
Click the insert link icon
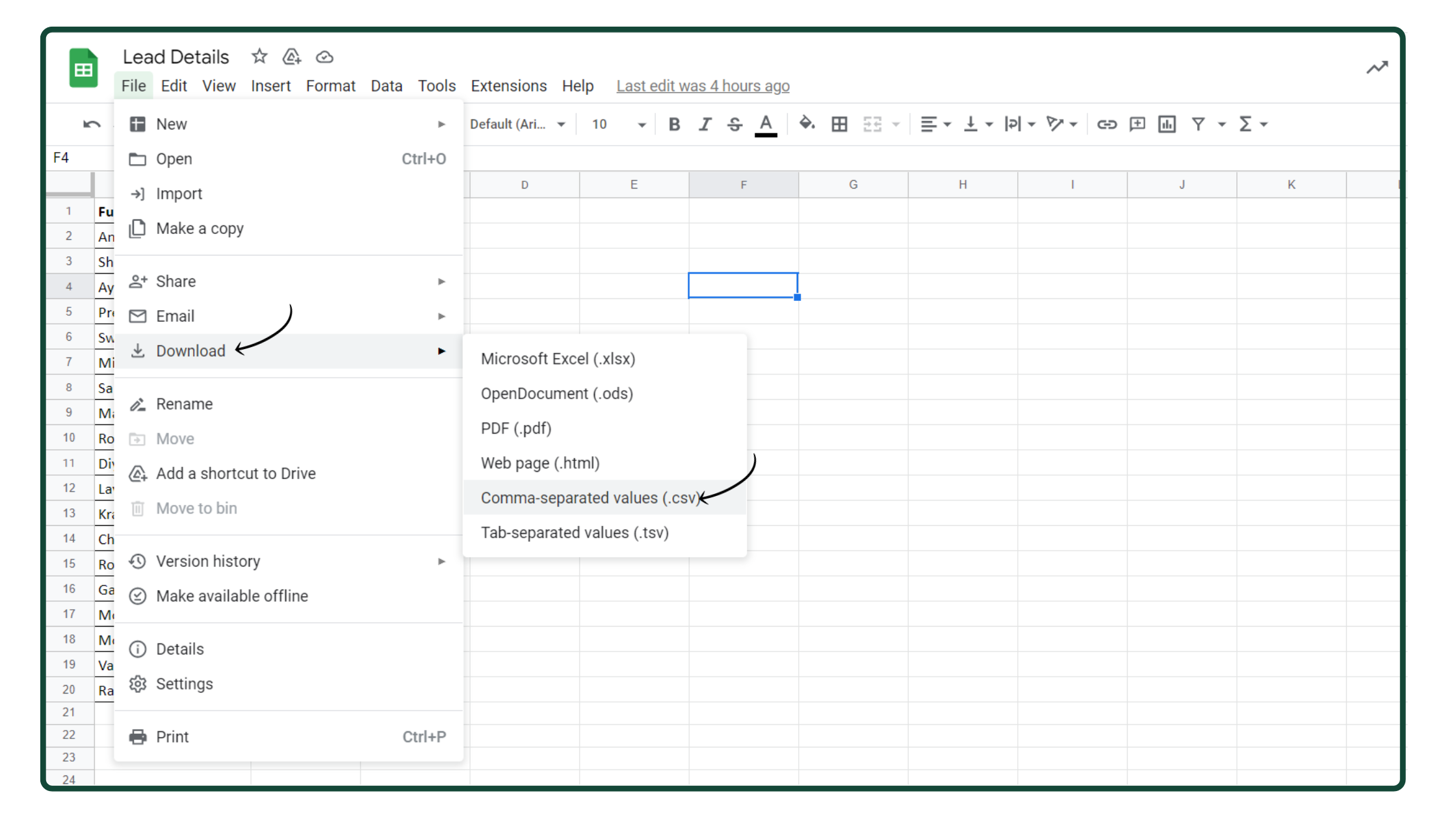tap(1106, 124)
